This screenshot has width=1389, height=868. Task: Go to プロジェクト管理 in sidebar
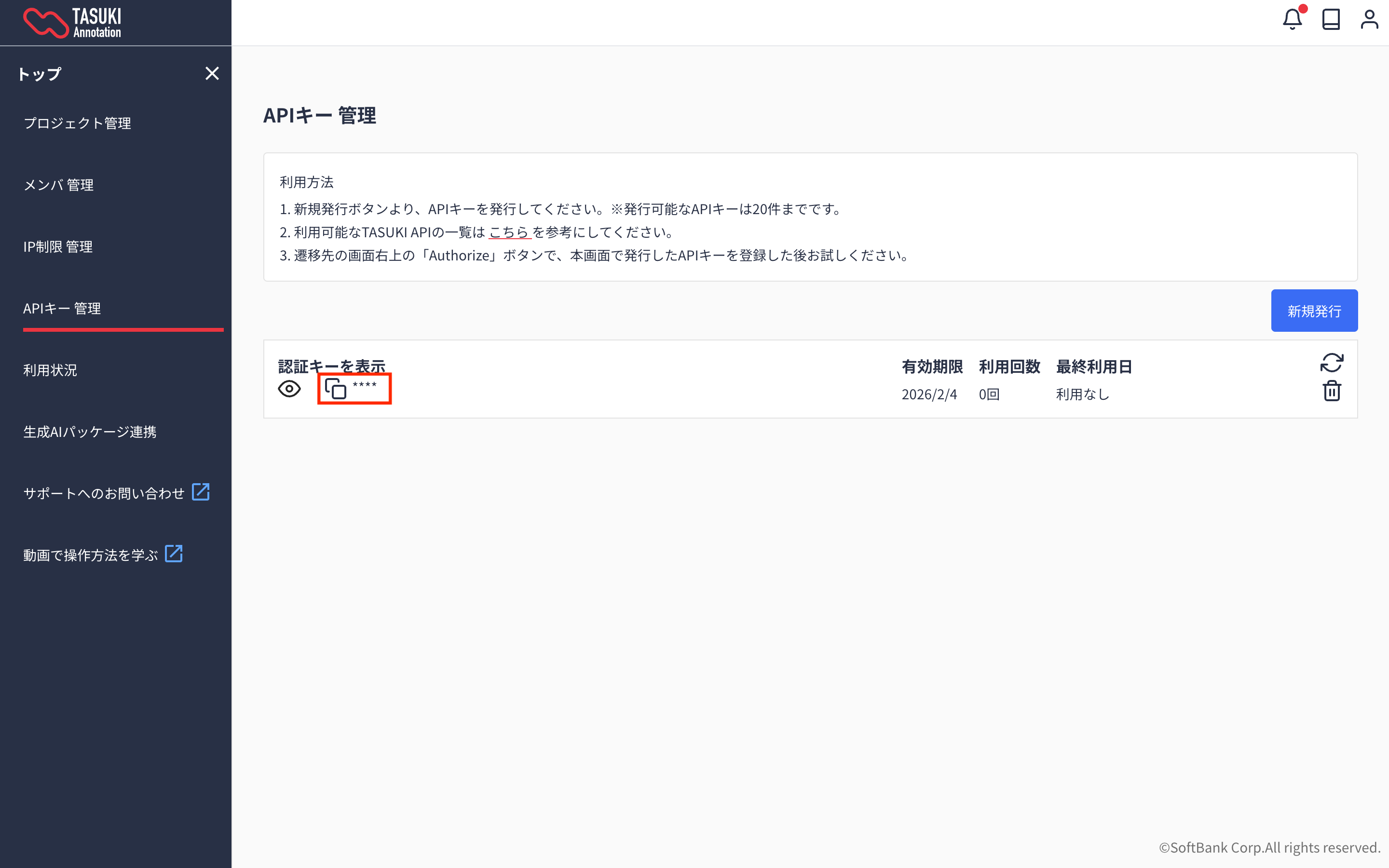coord(77,123)
